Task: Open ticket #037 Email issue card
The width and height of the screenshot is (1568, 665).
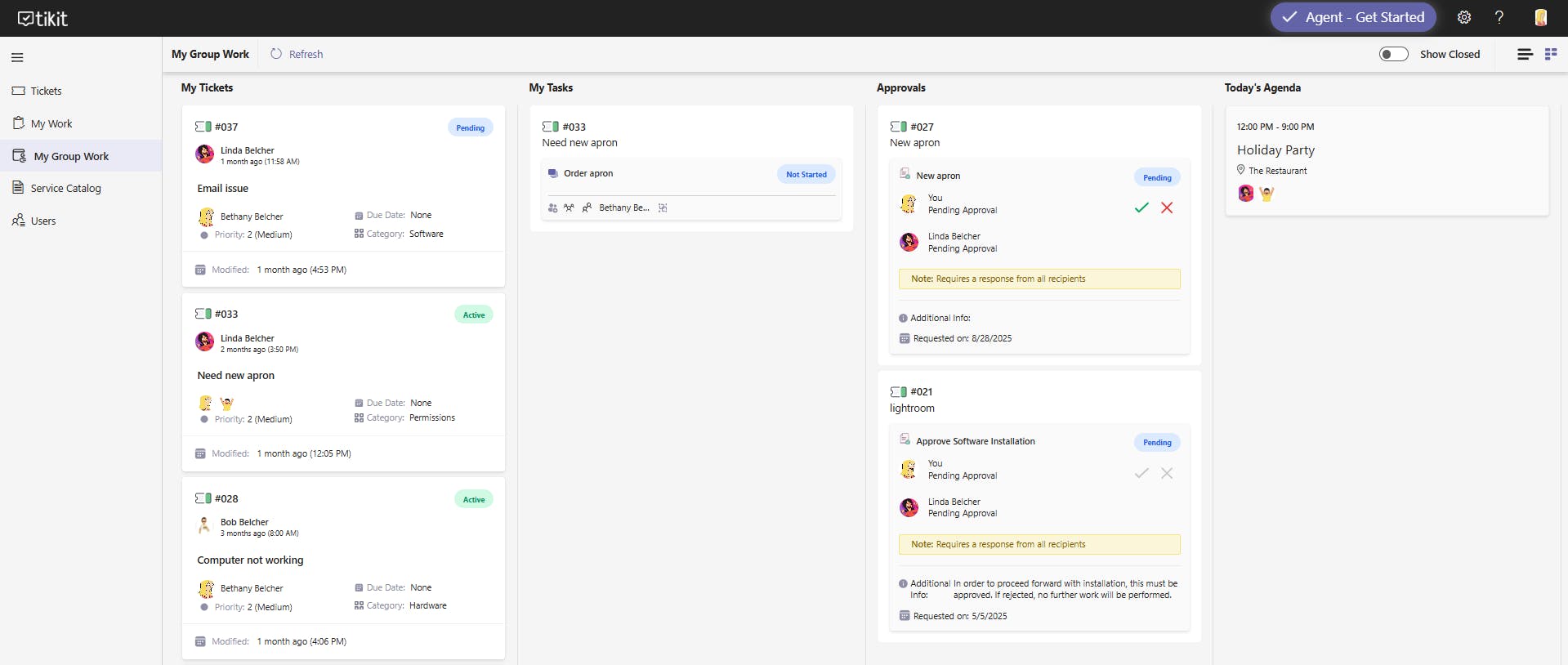Action: [223, 188]
